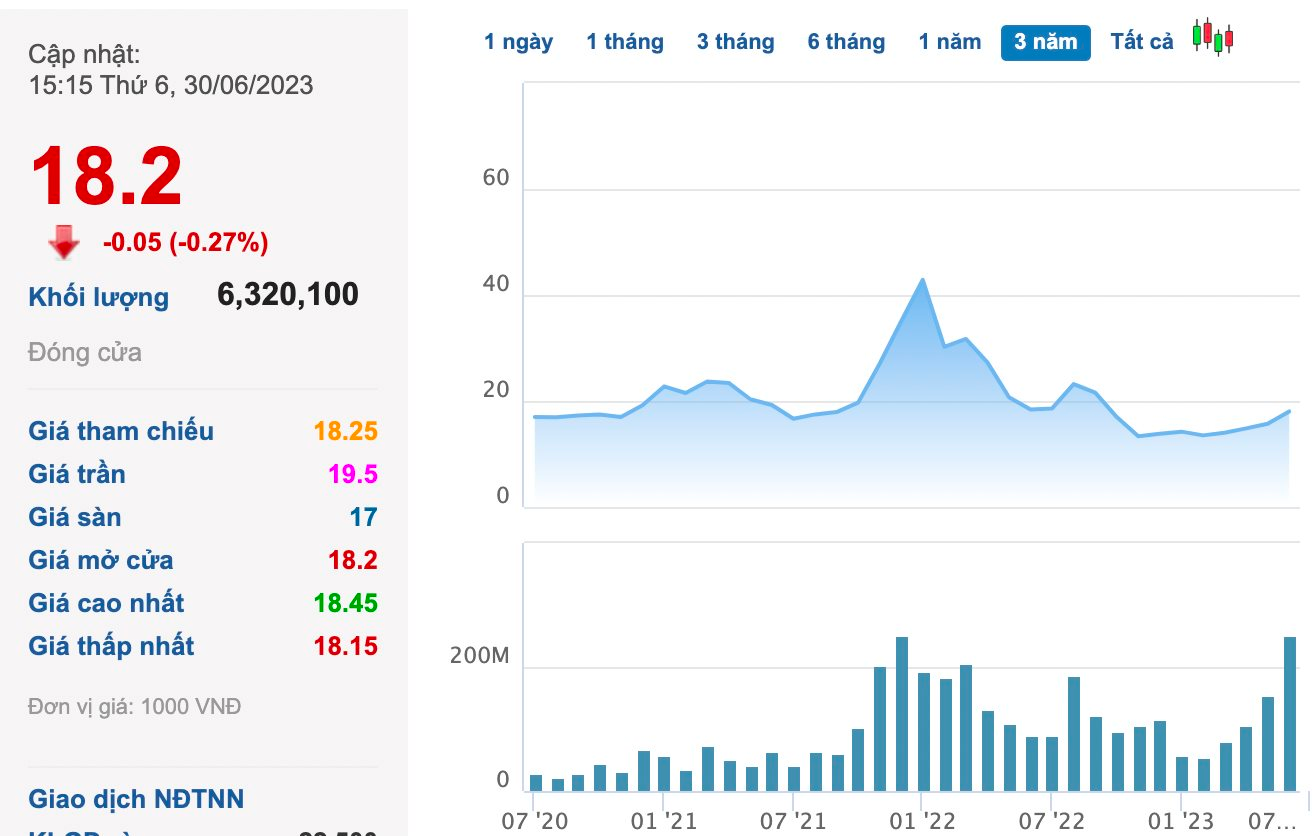Switch chart to candlestick view icon

pos(1212,38)
